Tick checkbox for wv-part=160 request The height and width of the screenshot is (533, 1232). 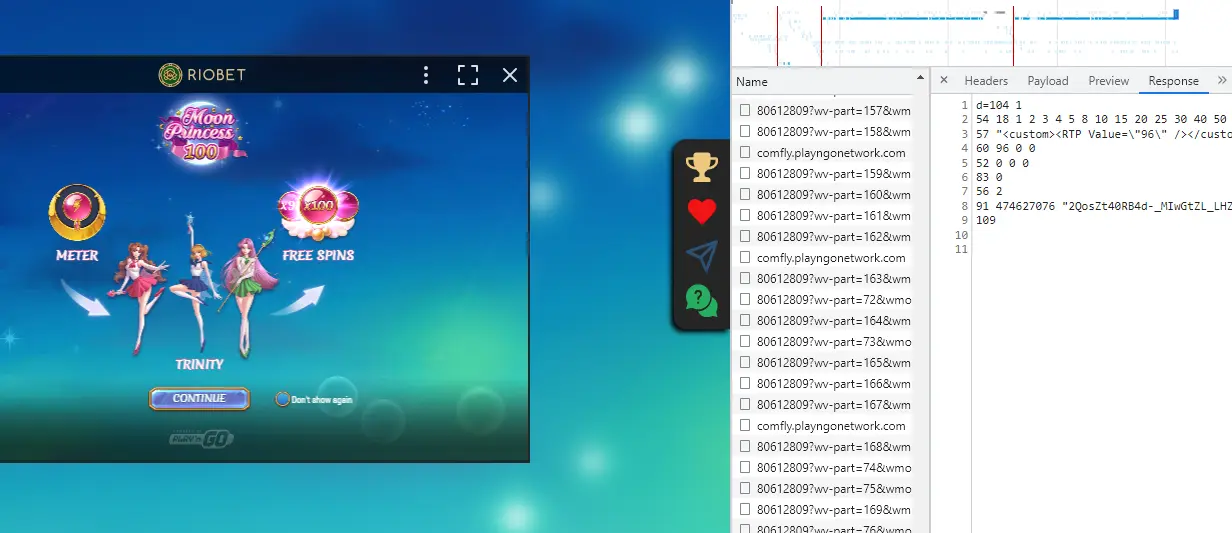744,194
